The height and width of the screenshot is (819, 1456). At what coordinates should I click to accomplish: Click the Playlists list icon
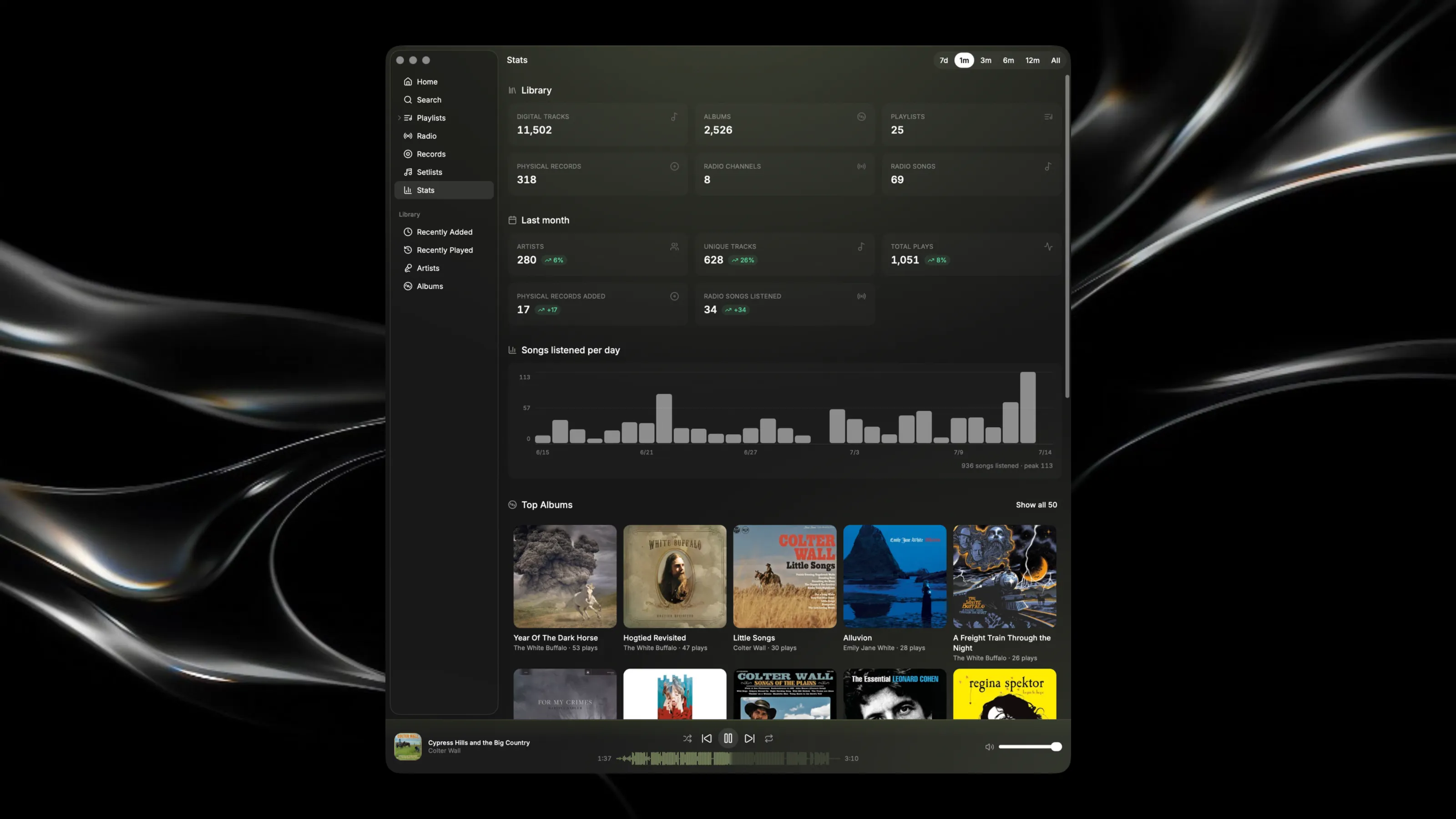(408, 118)
